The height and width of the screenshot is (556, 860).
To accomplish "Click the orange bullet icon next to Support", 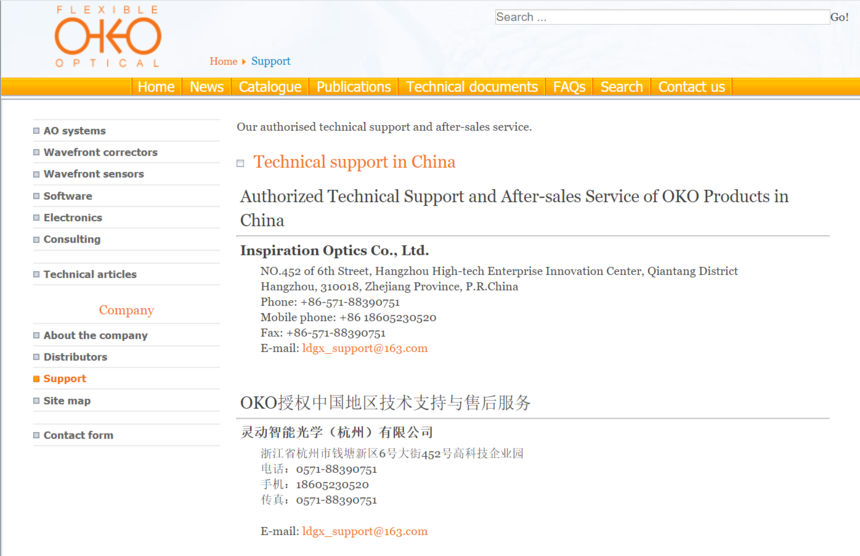I will (x=36, y=379).
